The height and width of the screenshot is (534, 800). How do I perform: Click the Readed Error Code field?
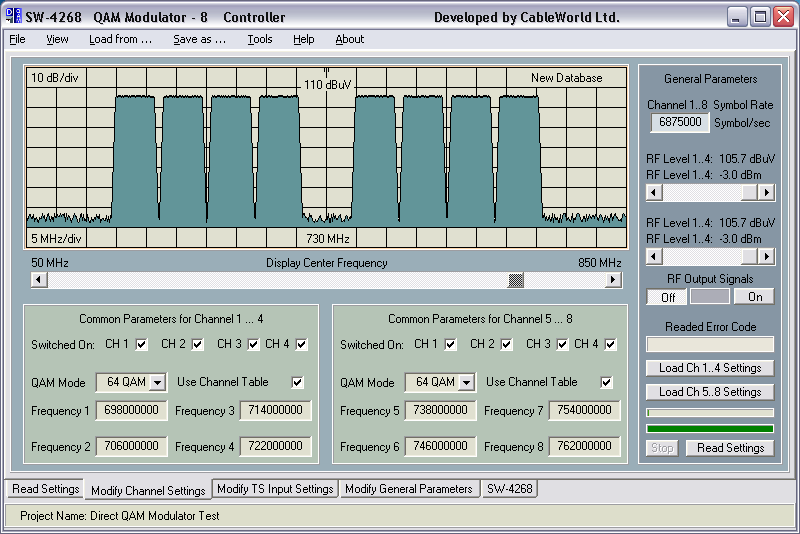point(710,344)
